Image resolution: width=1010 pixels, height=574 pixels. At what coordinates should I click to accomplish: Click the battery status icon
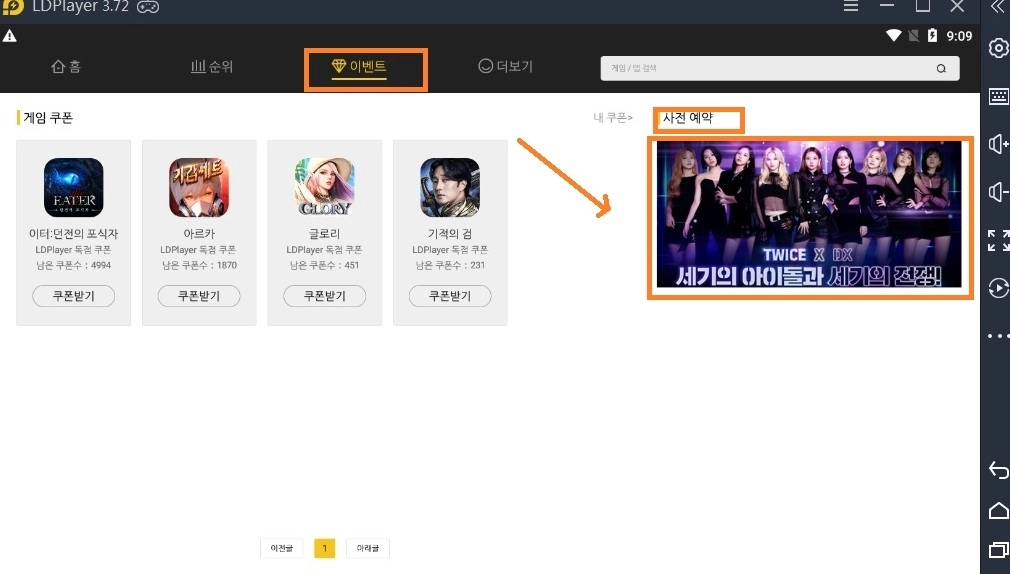[x=932, y=35]
